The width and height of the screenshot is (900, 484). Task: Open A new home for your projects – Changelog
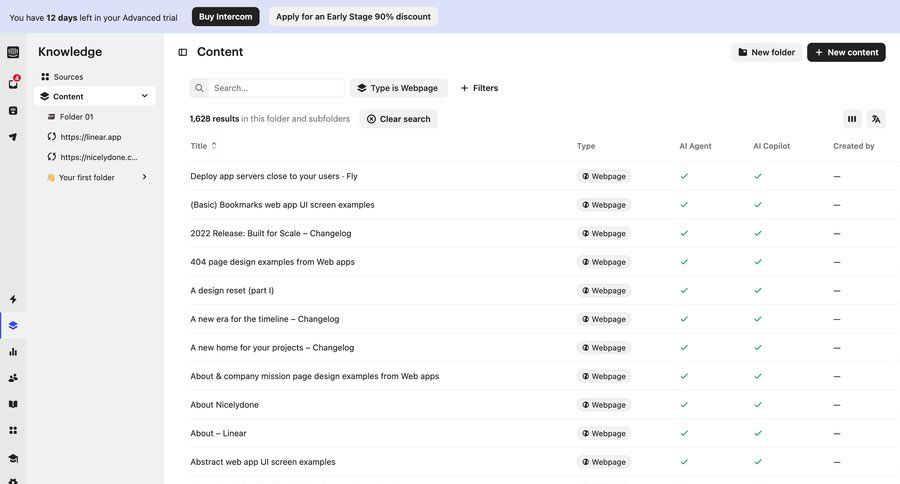[x=272, y=348]
